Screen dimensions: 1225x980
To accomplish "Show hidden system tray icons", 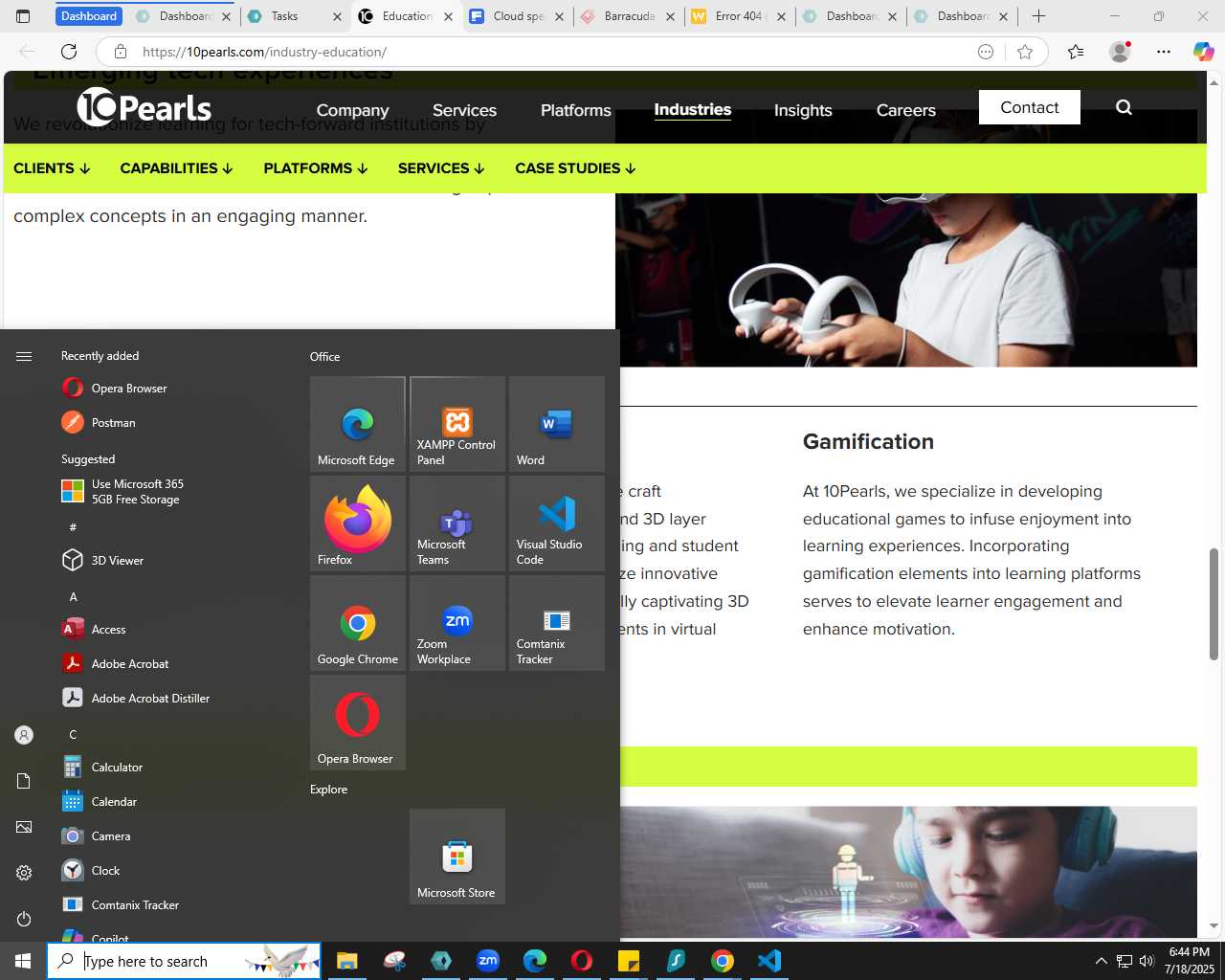I will pos(1101,961).
